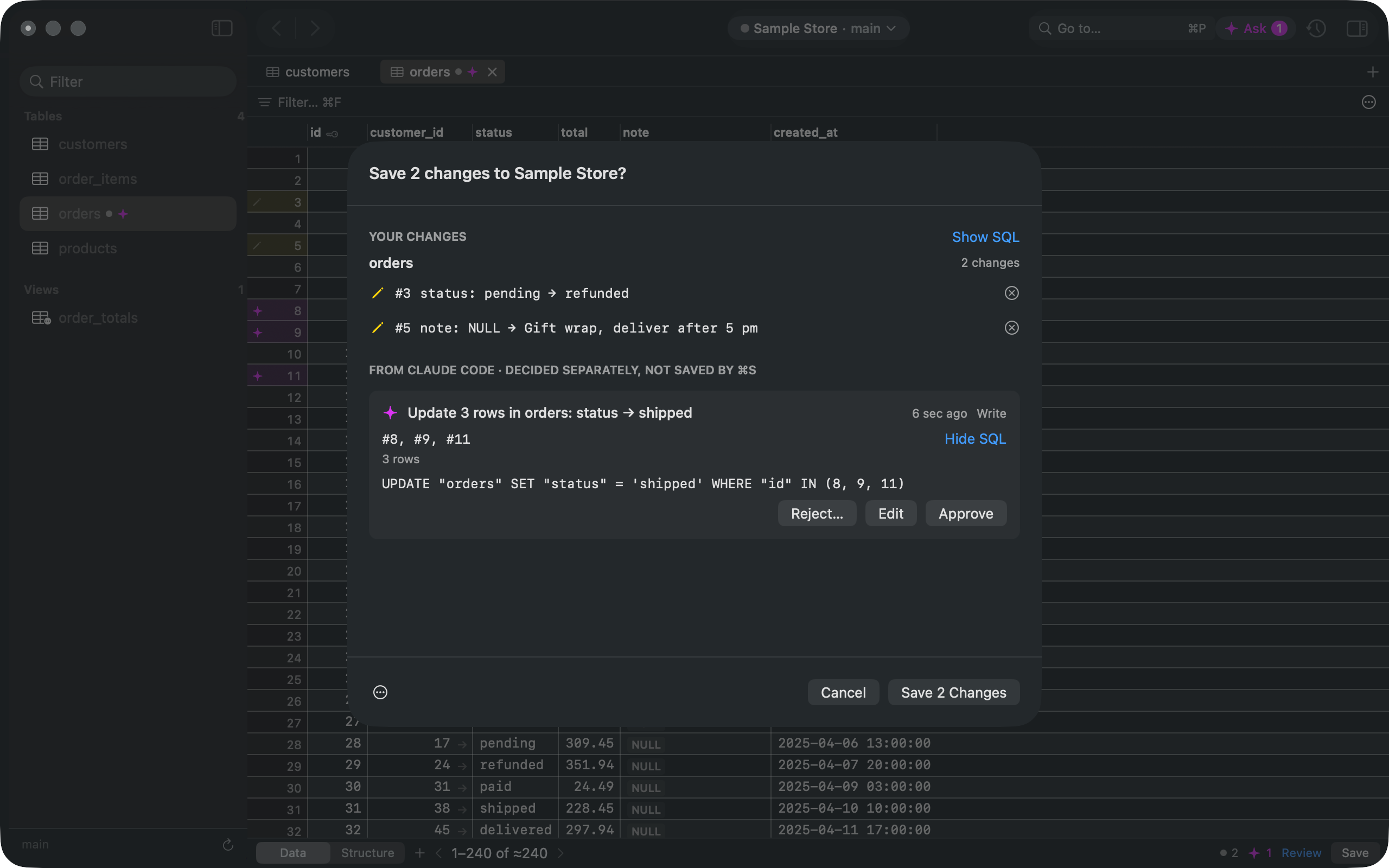Image resolution: width=1389 pixels, height=868 pixels.
Task: Select the products table in sidebar
Action: [128, 248]
